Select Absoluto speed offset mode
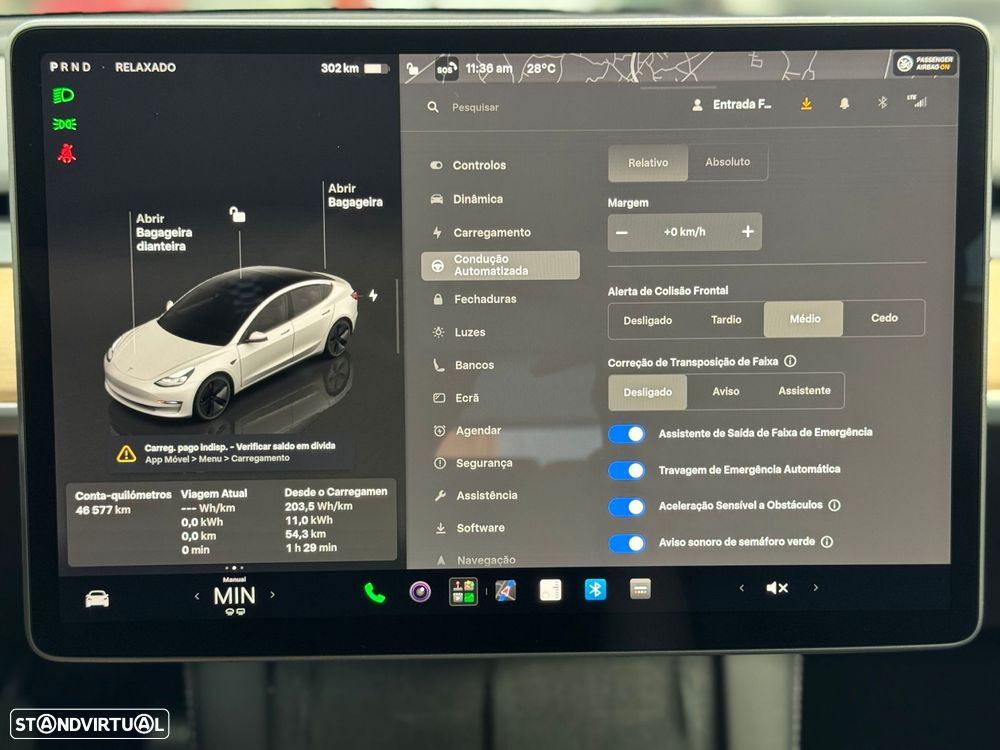This screenshot has height=750, width=1000. click(x=728, y=162)
